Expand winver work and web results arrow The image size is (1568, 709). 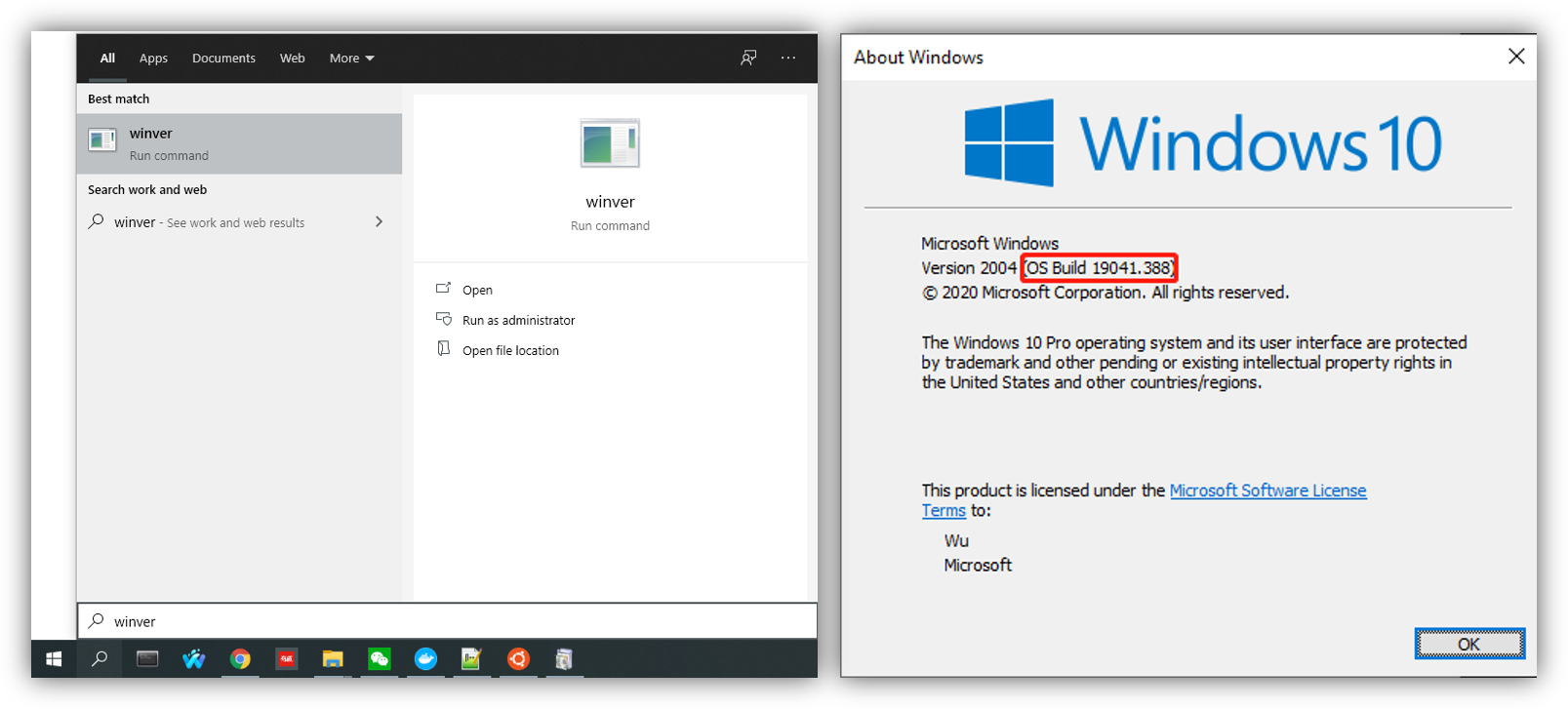coord(379,221)
